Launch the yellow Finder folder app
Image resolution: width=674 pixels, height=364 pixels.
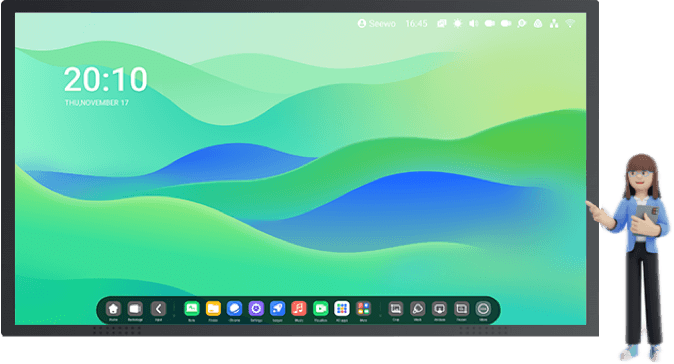click(x=213, y=309)
